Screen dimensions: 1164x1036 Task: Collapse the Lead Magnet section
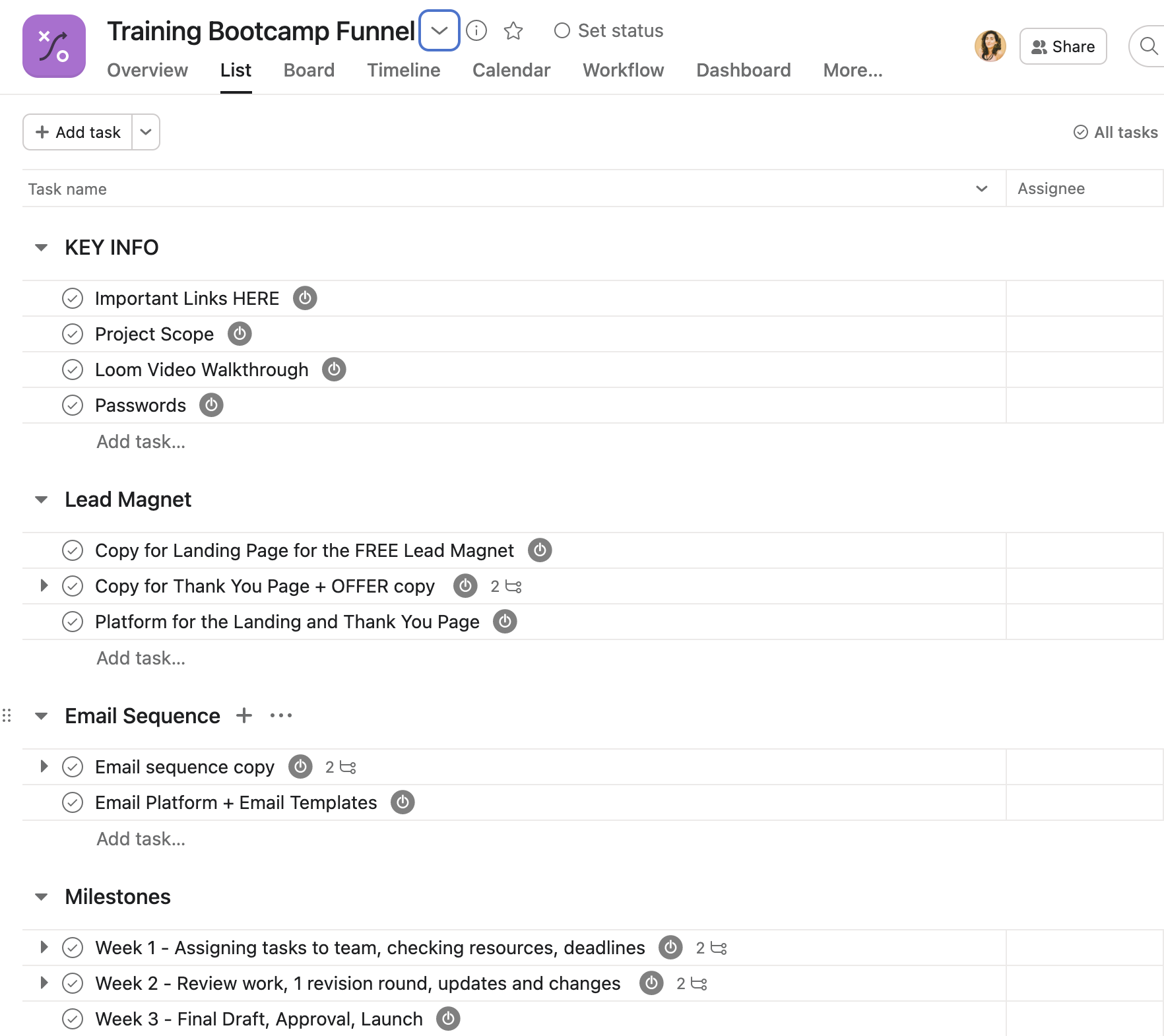click(41, 500)
